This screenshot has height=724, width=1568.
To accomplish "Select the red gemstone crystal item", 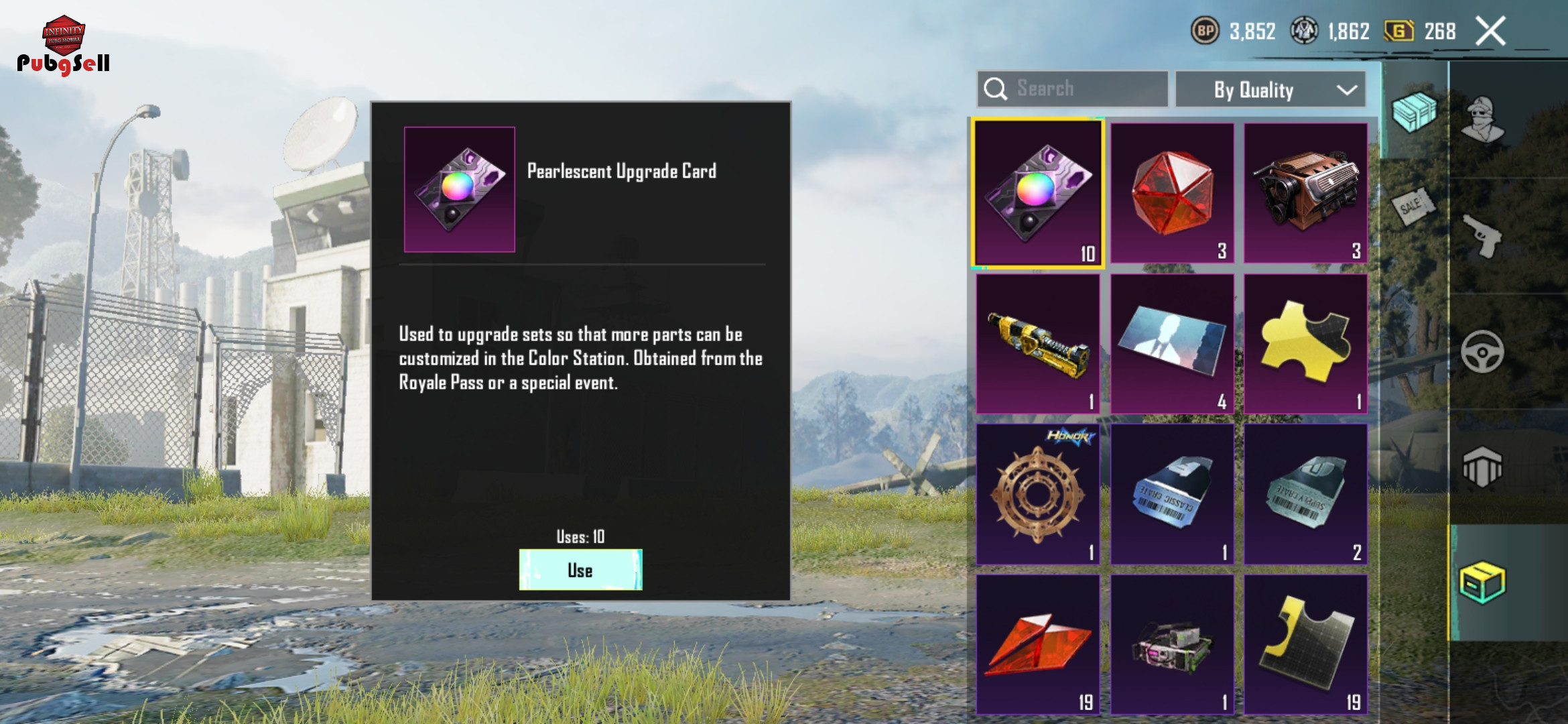I will pyautogui.click(x=1172, y=194).
